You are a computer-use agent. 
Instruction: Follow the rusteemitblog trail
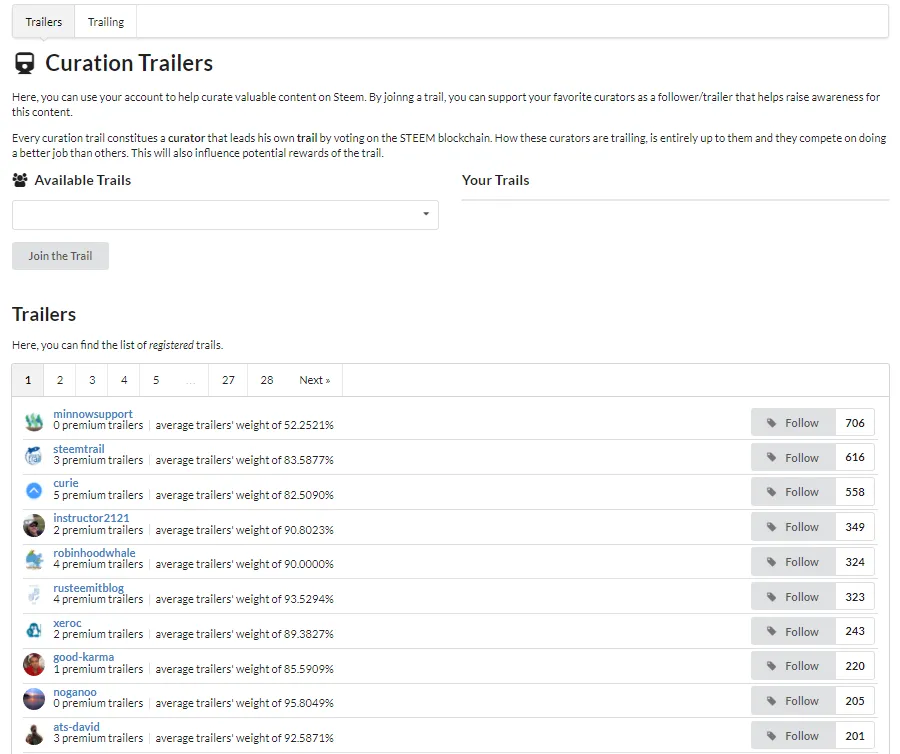point(793,597)
